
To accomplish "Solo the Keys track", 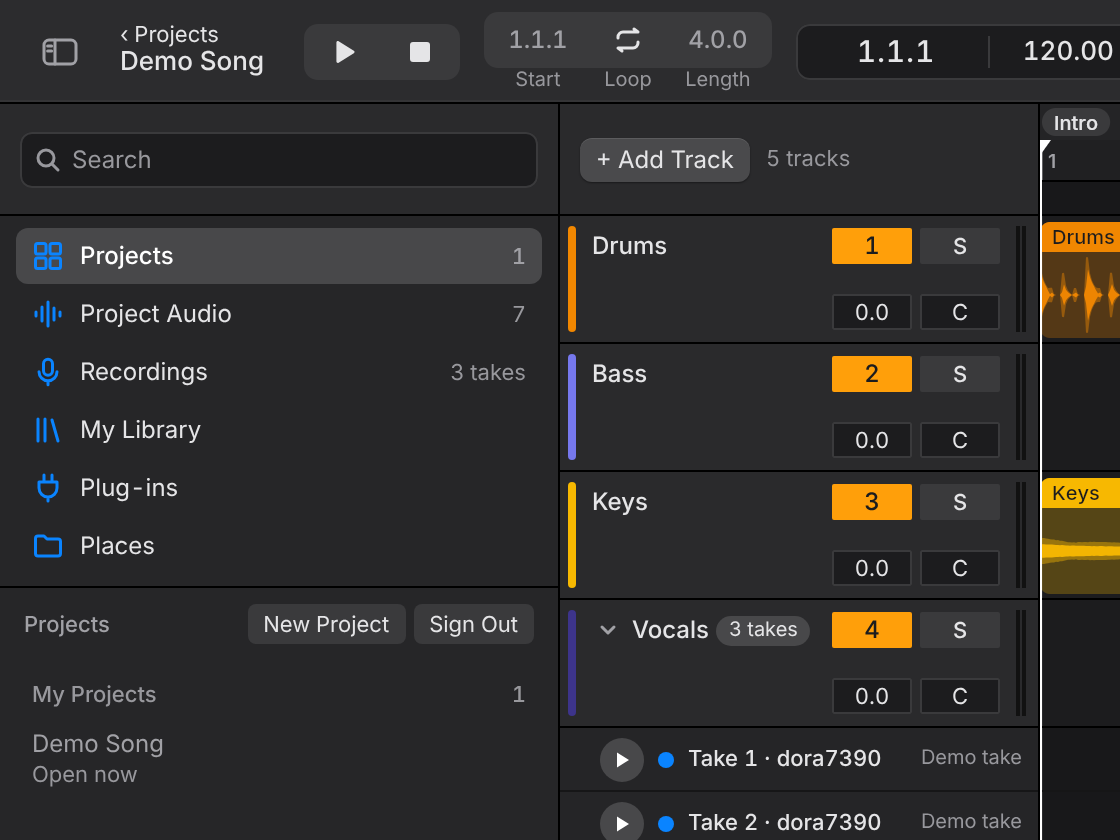I will click(959, 501).
